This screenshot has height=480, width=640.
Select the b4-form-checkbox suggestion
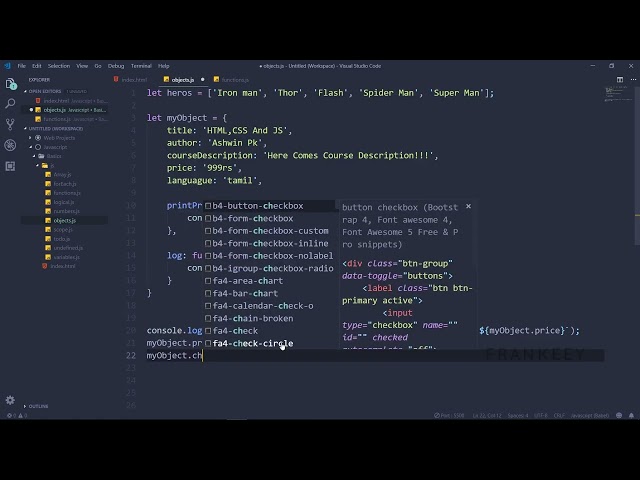[270, 218]
